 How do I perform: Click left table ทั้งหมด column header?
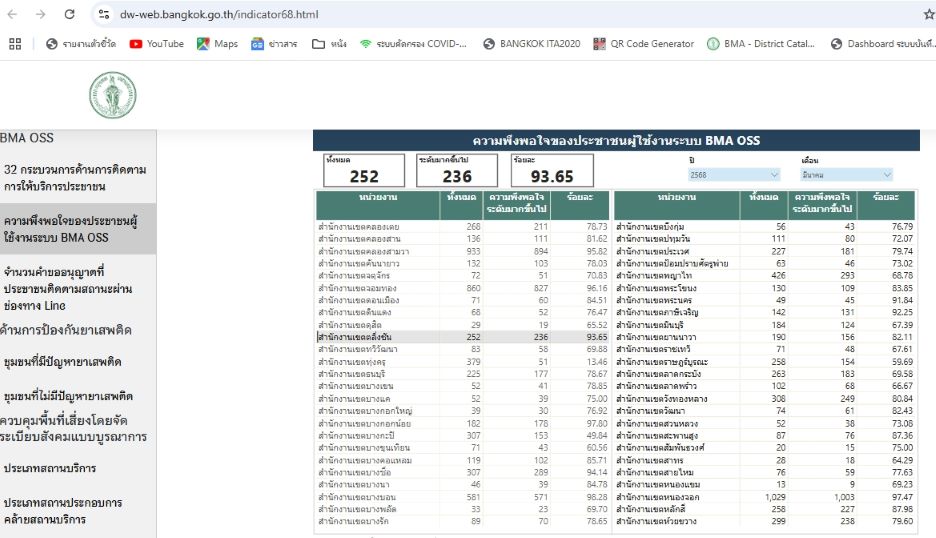coord(461,205)
